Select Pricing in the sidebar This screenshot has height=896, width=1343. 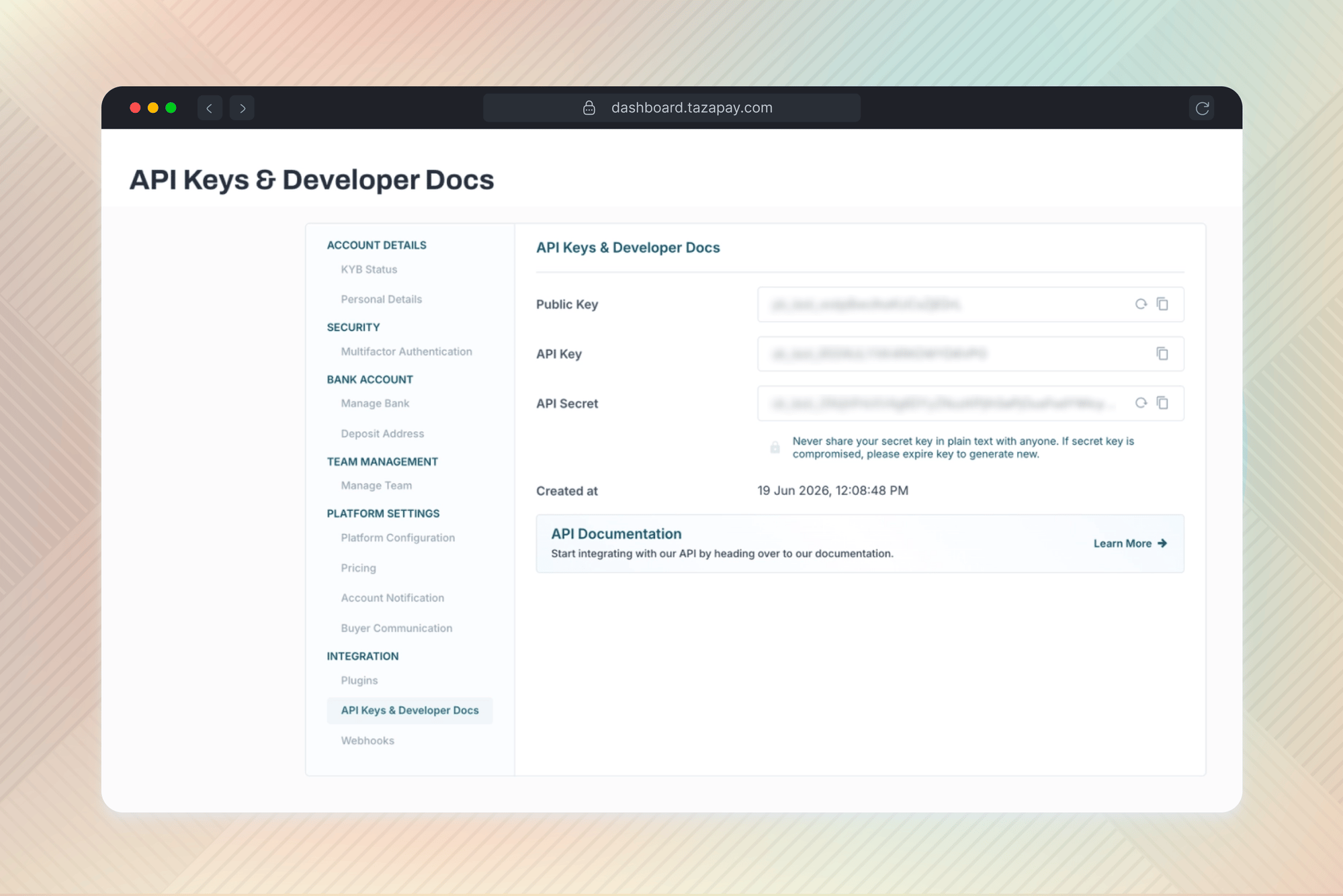click(358, 568)
